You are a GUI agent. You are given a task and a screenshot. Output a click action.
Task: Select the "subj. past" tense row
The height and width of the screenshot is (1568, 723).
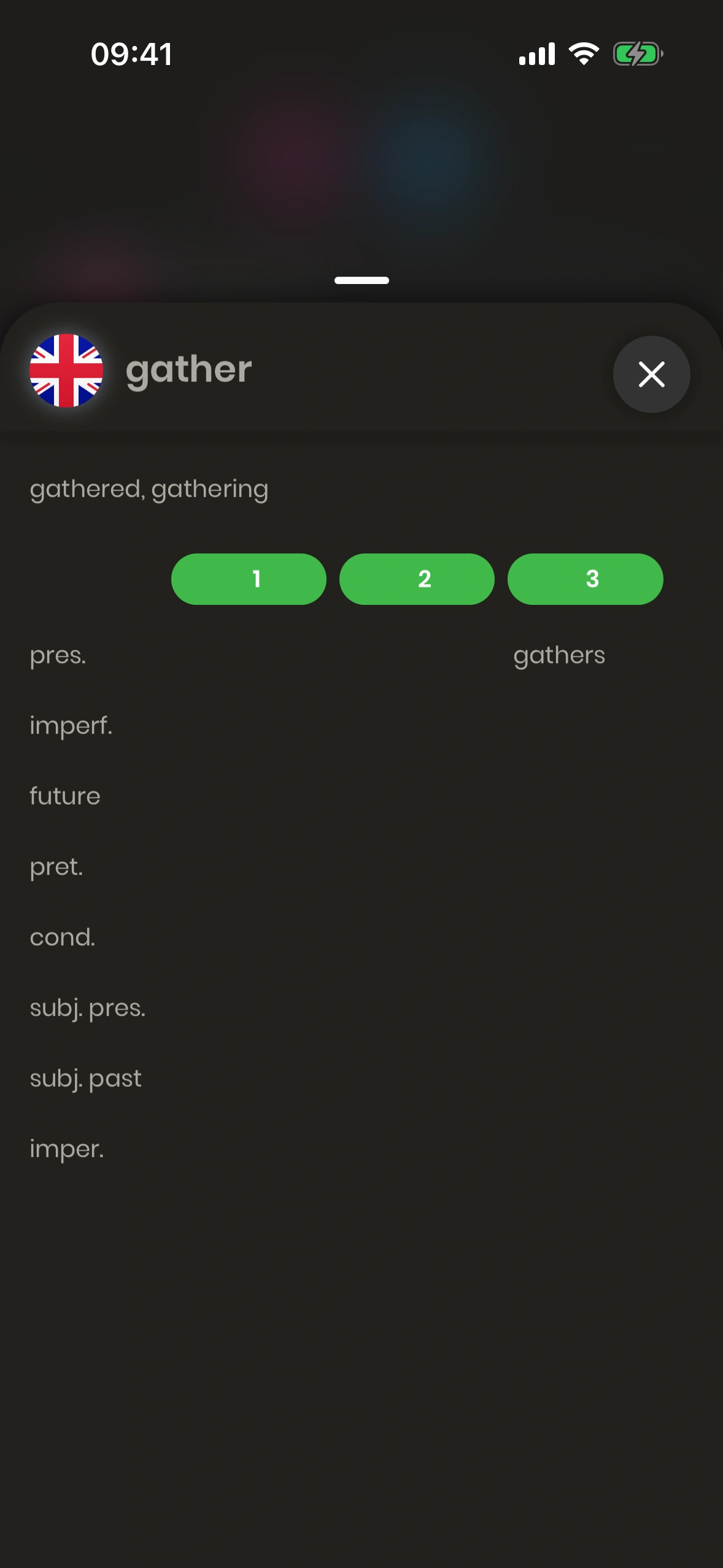(x=86, y=1078)
